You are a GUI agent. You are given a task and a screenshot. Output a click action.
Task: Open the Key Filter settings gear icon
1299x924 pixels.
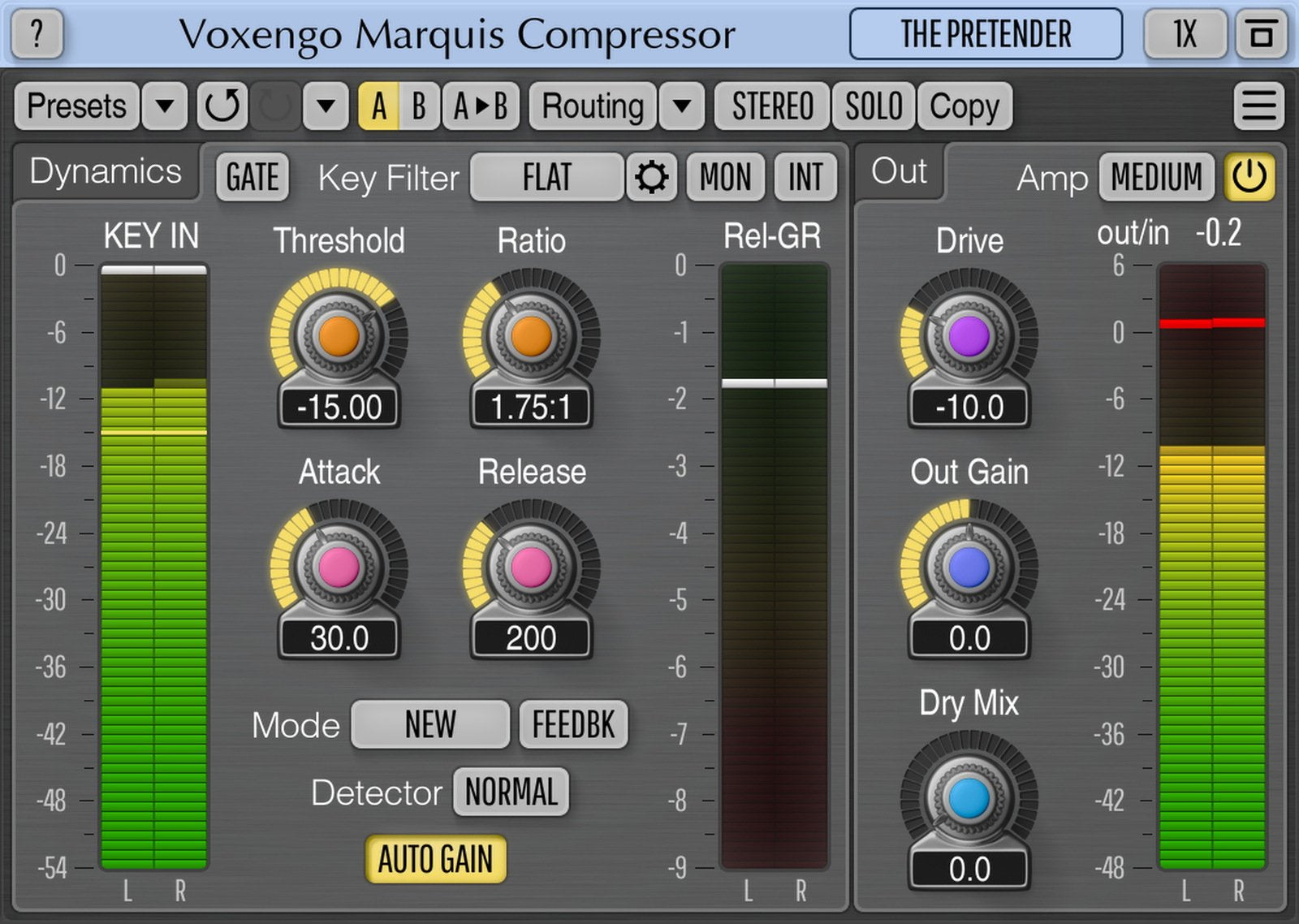click(x=652, y=177)
